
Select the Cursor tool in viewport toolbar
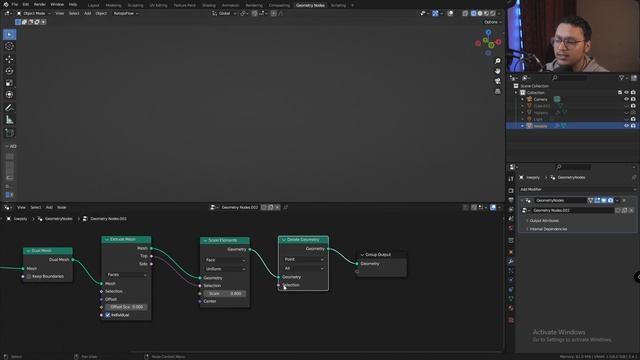pyautogui.click(x=9, y=47)
